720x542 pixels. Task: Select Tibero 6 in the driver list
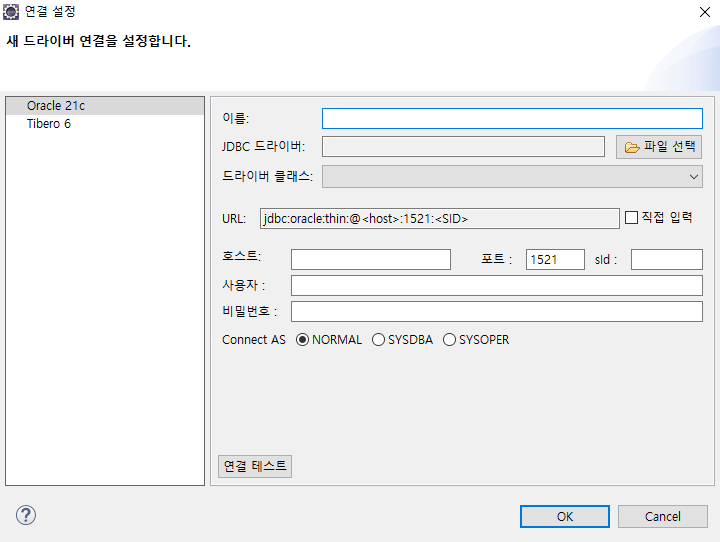coord(105,124)
